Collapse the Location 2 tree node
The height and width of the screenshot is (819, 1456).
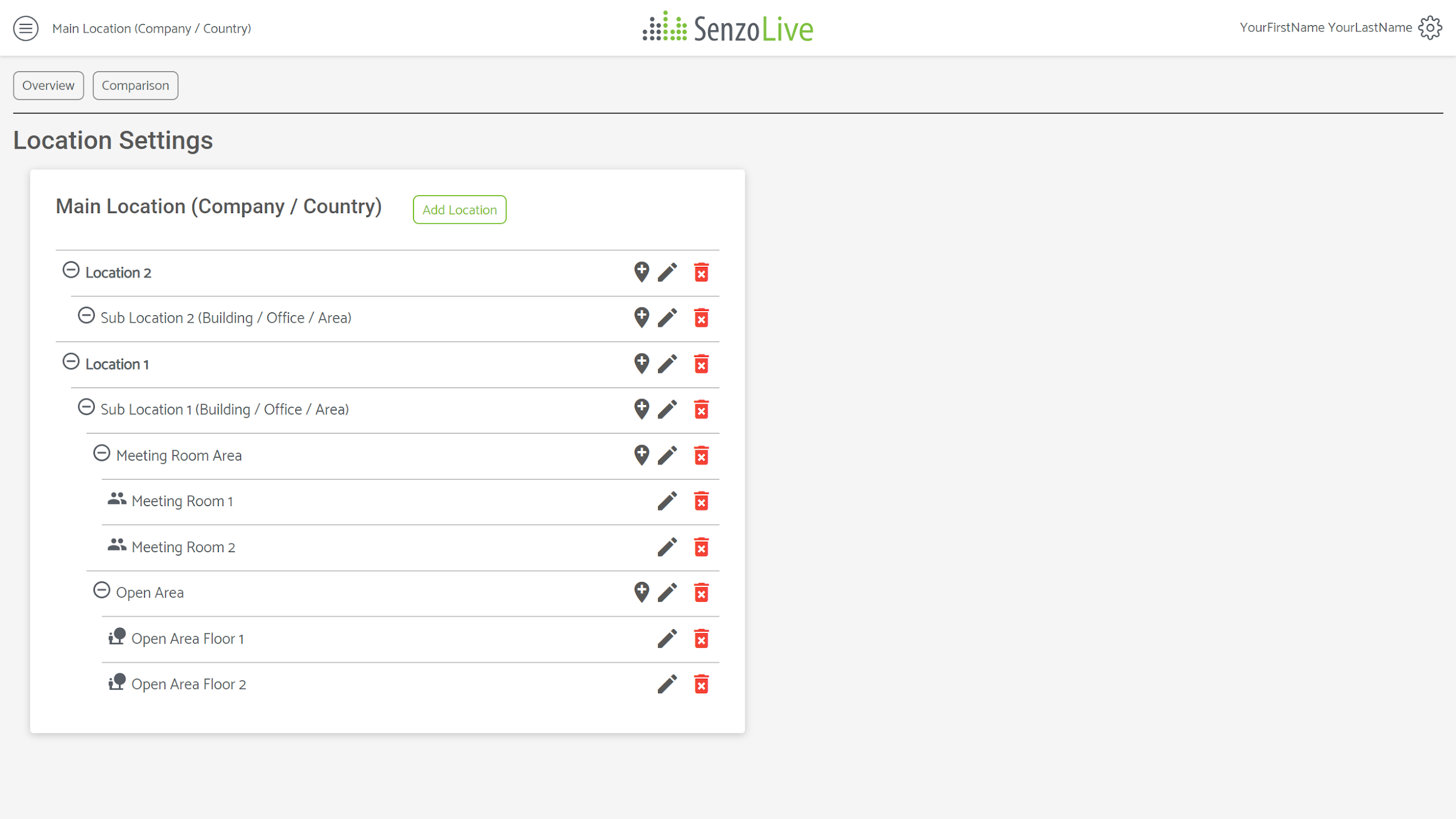point(71,270)
